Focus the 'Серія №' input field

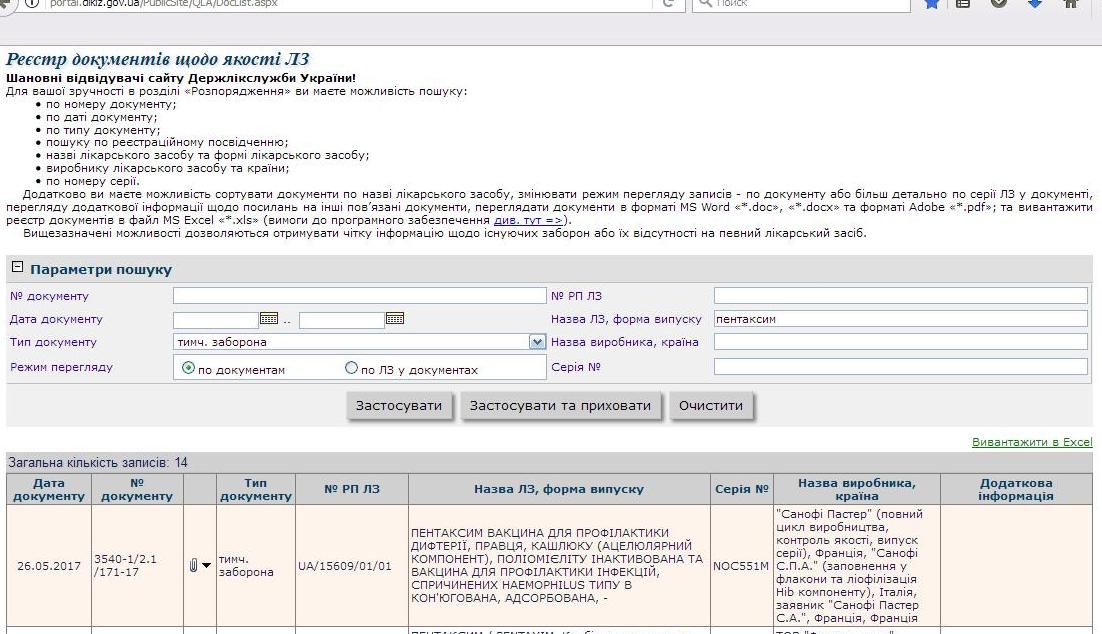(900, 366)
